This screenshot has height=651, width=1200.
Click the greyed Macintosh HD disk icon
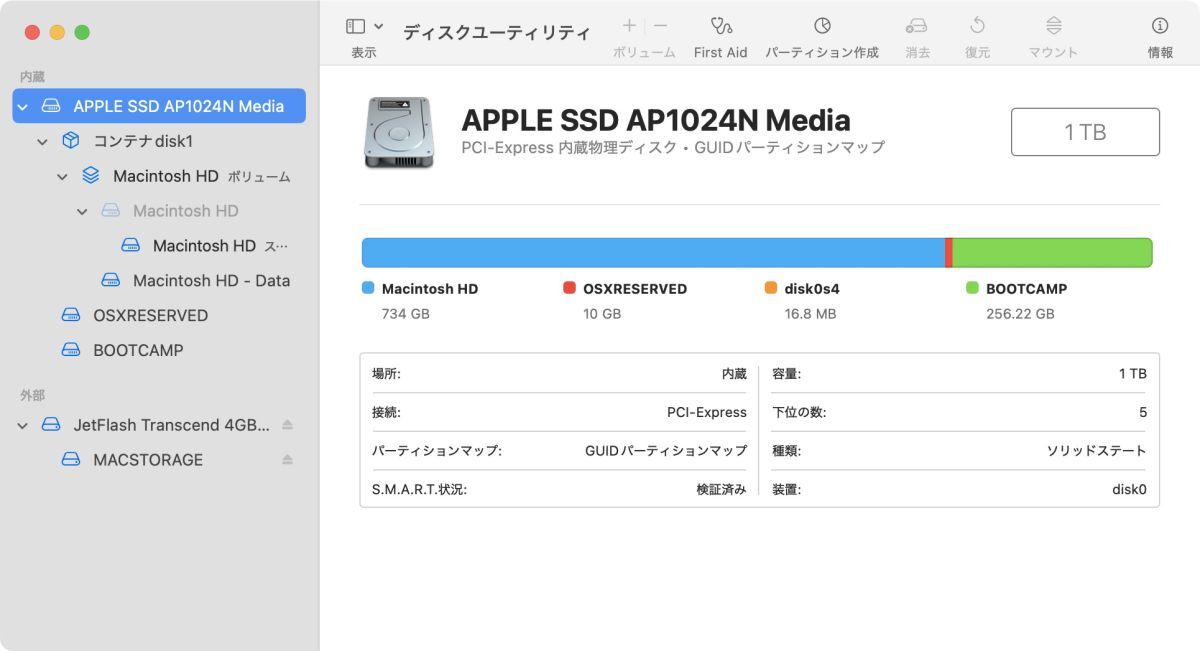[111, 211]
